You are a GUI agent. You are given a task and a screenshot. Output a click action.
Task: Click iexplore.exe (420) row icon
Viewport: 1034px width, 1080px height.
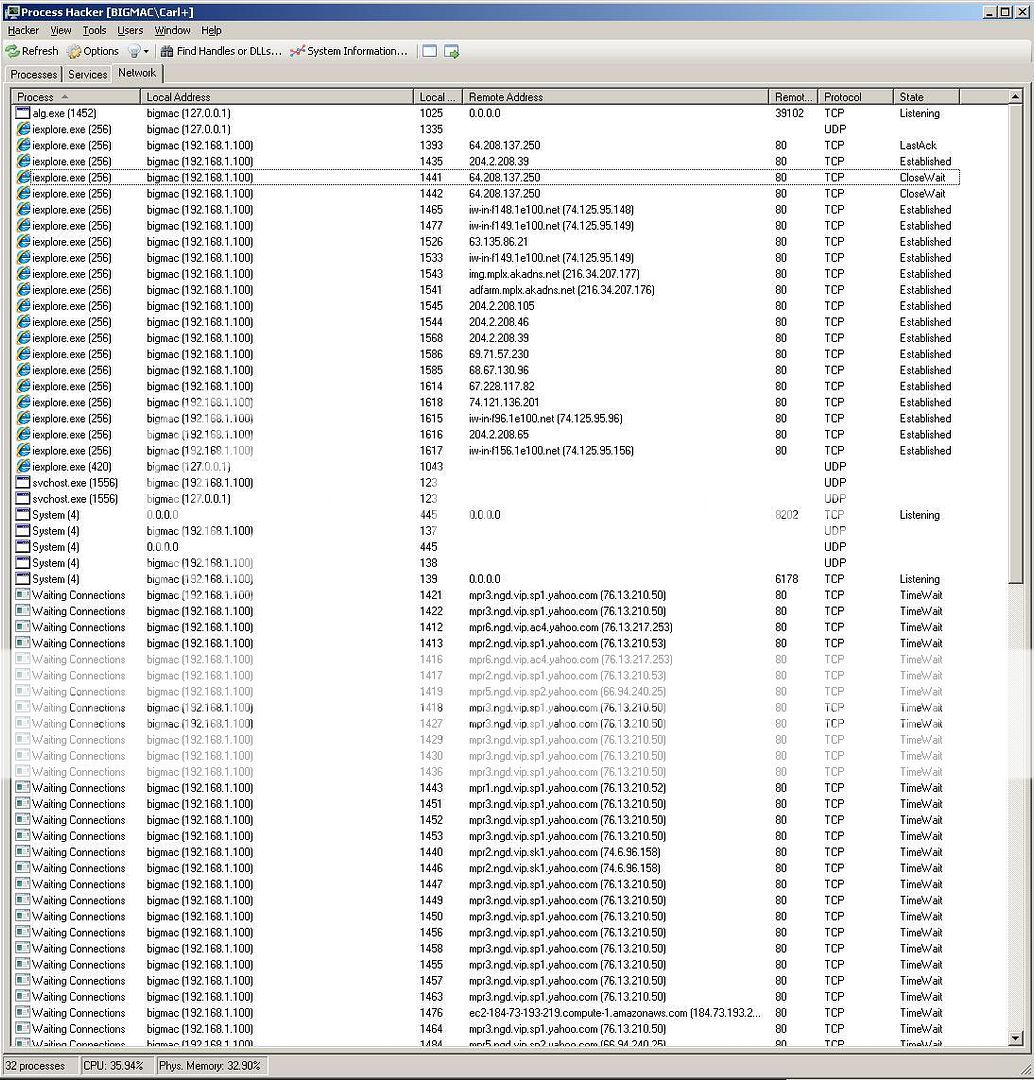[23, 467]
